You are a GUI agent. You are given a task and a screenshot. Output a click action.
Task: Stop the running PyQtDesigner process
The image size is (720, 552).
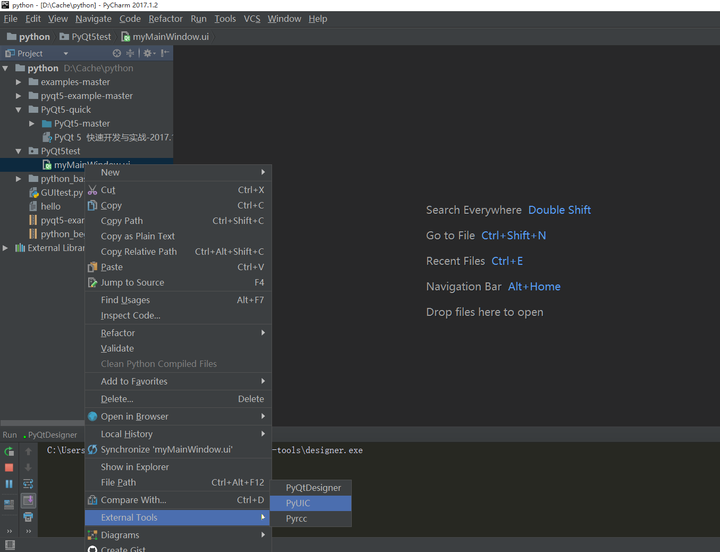(9, 468)
